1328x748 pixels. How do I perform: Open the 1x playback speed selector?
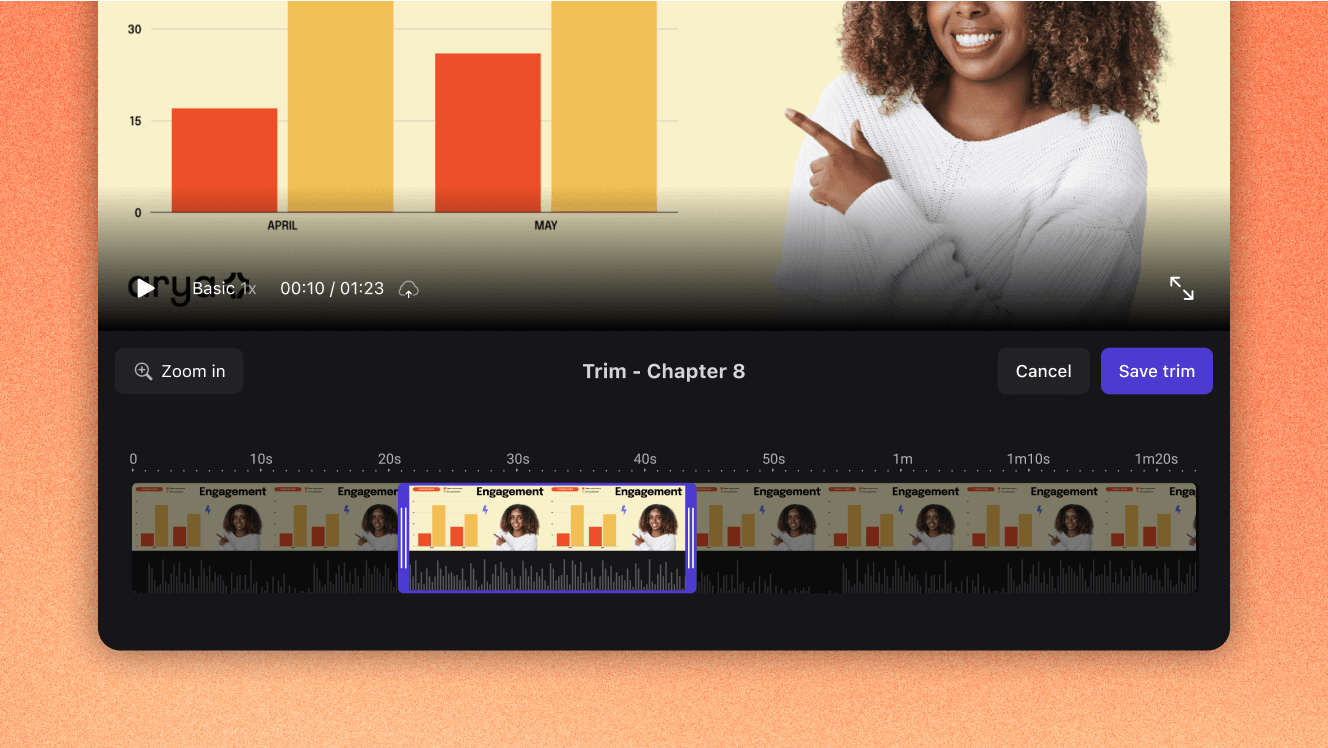[248, 288]
